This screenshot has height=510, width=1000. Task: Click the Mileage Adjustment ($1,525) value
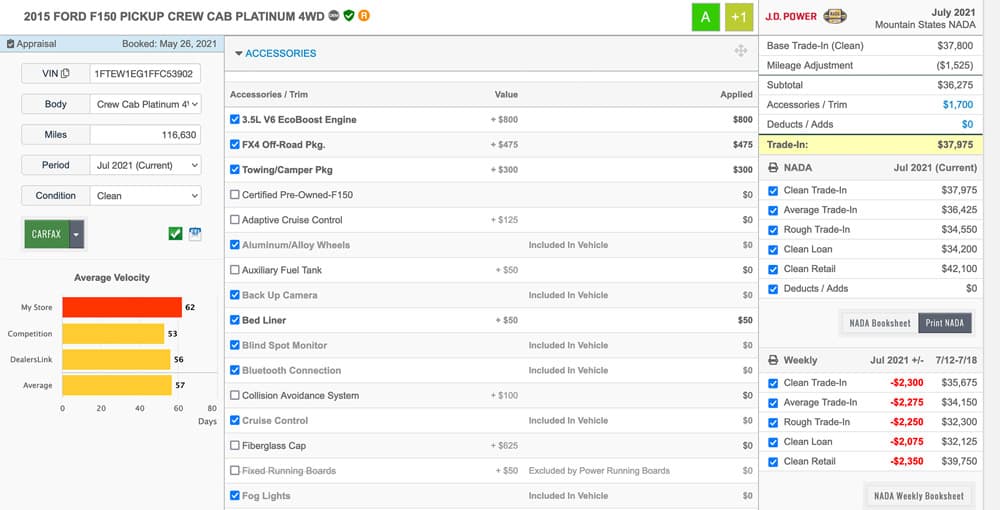click(x=955, y=66)
